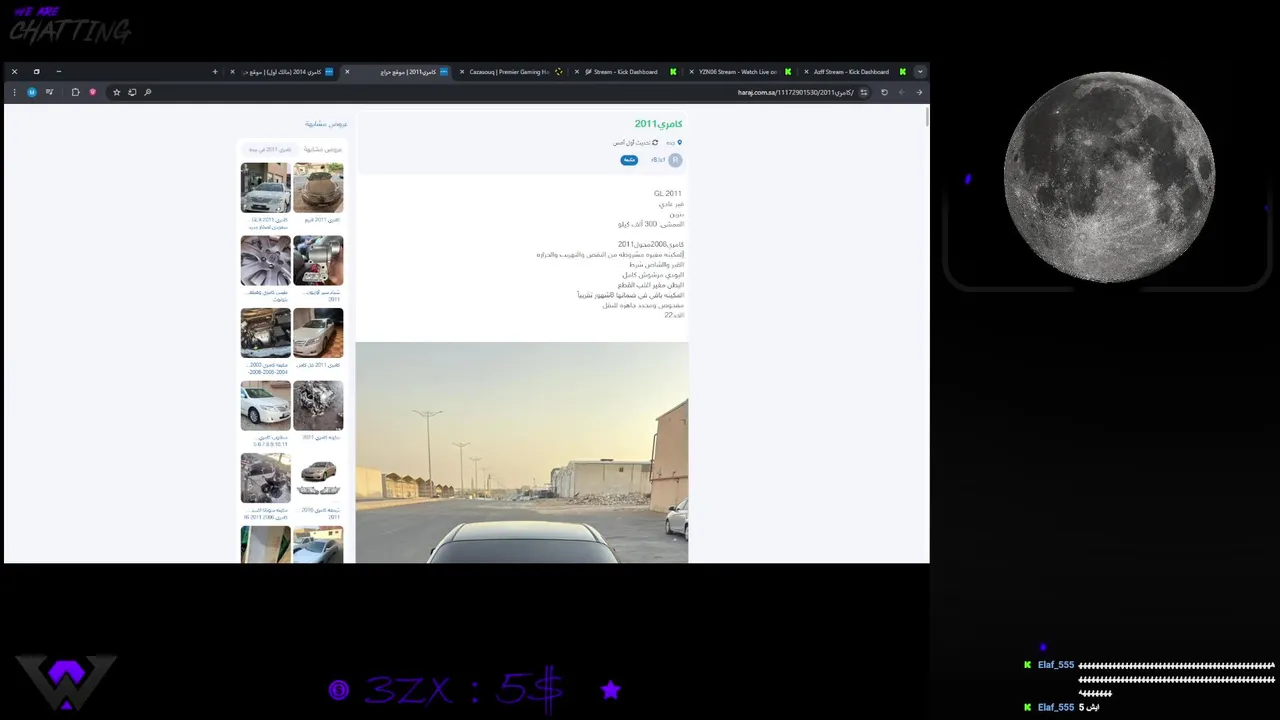Viewport: 1280px width, 720px height.
Task: Expand the tab search dropdown arrow
Action: pos(920,72)
